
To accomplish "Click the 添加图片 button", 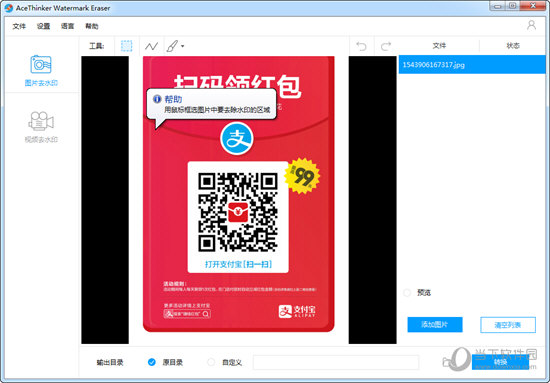I will coord(435,325).
